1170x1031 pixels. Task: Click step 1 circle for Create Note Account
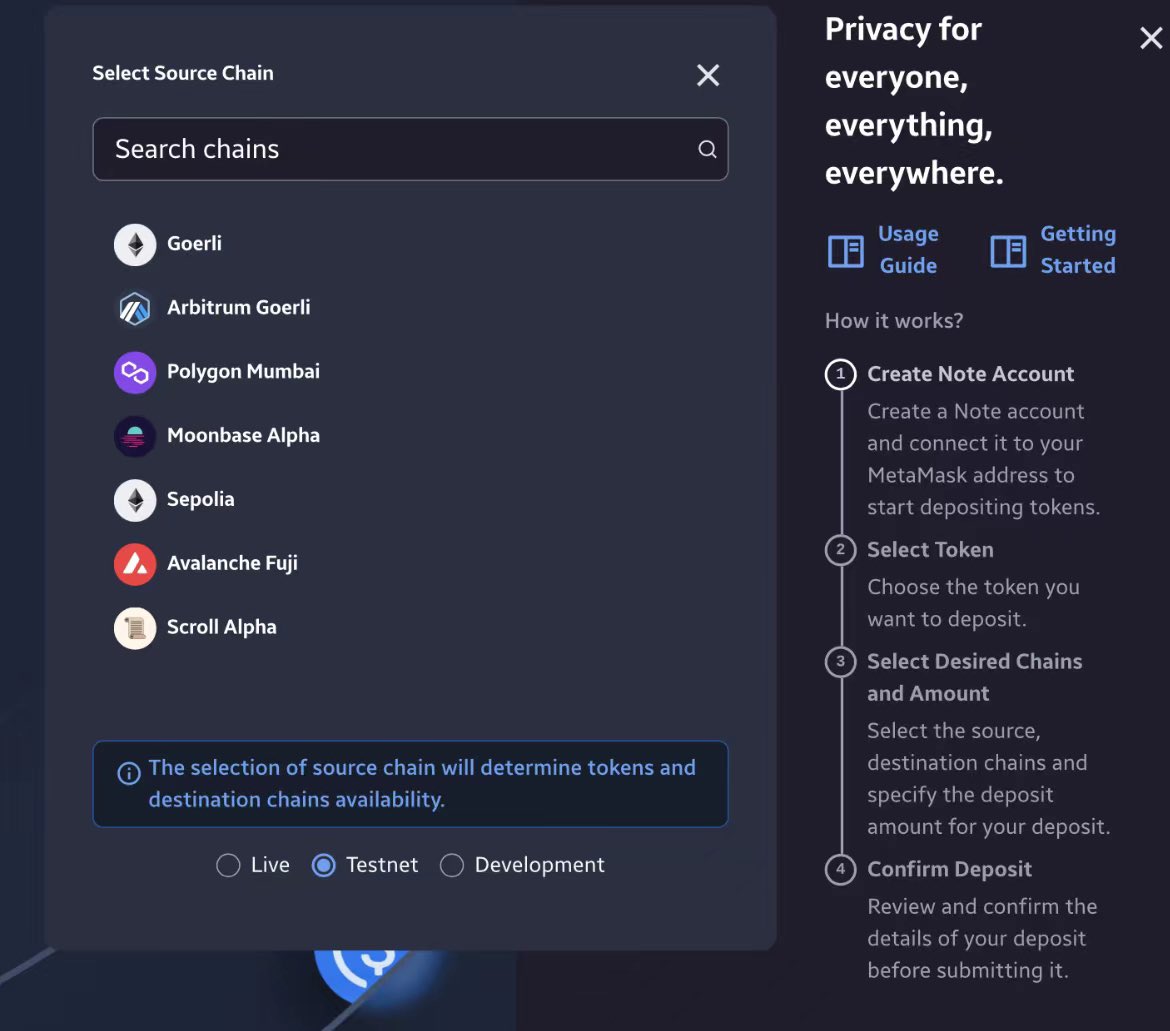(x=841, y=374)
